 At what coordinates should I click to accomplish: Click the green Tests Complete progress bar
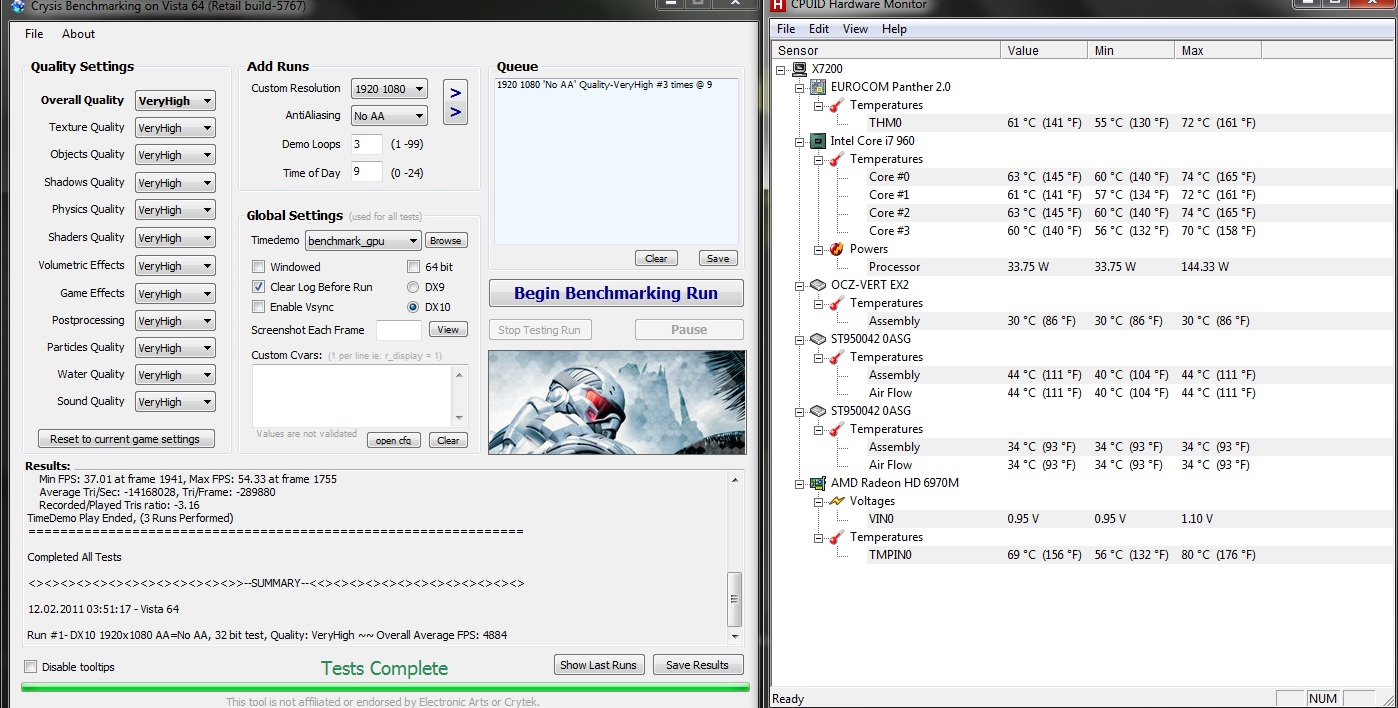click(x=385, y=687)
